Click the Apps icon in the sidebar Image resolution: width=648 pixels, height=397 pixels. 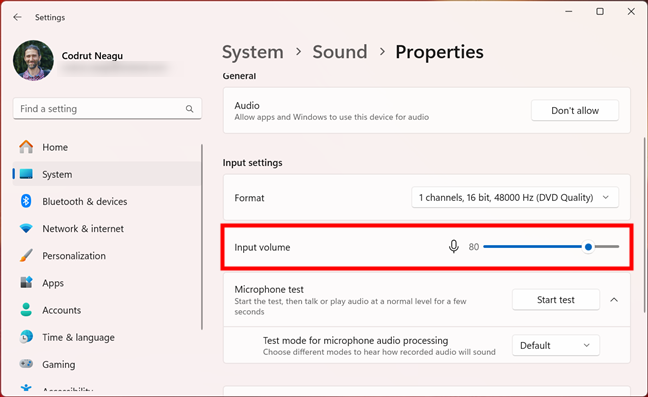click(x=26, y=283)
